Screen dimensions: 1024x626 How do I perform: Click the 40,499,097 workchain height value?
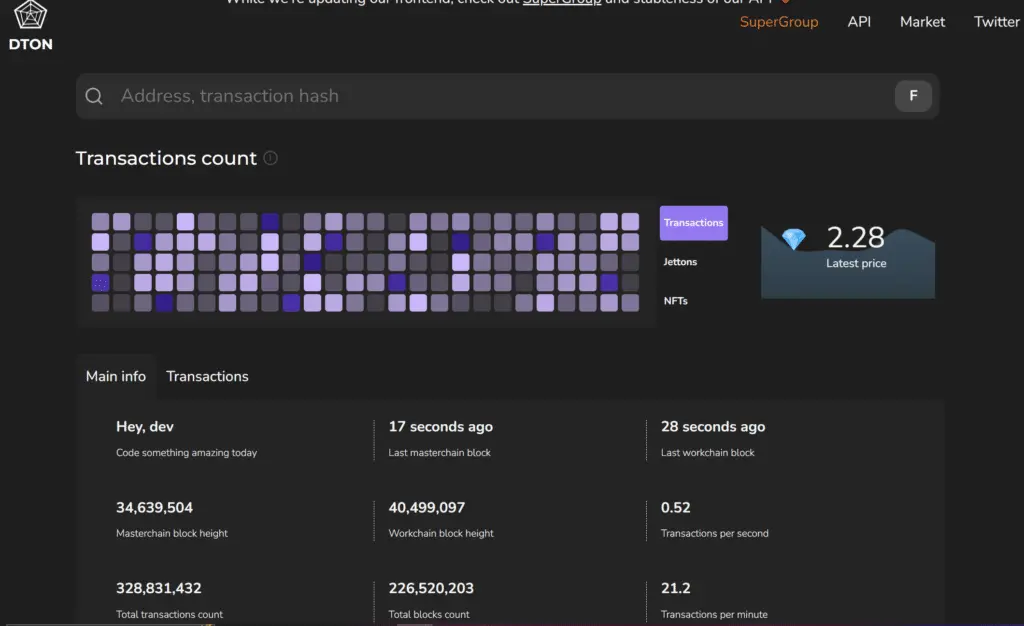coord(426,508)
